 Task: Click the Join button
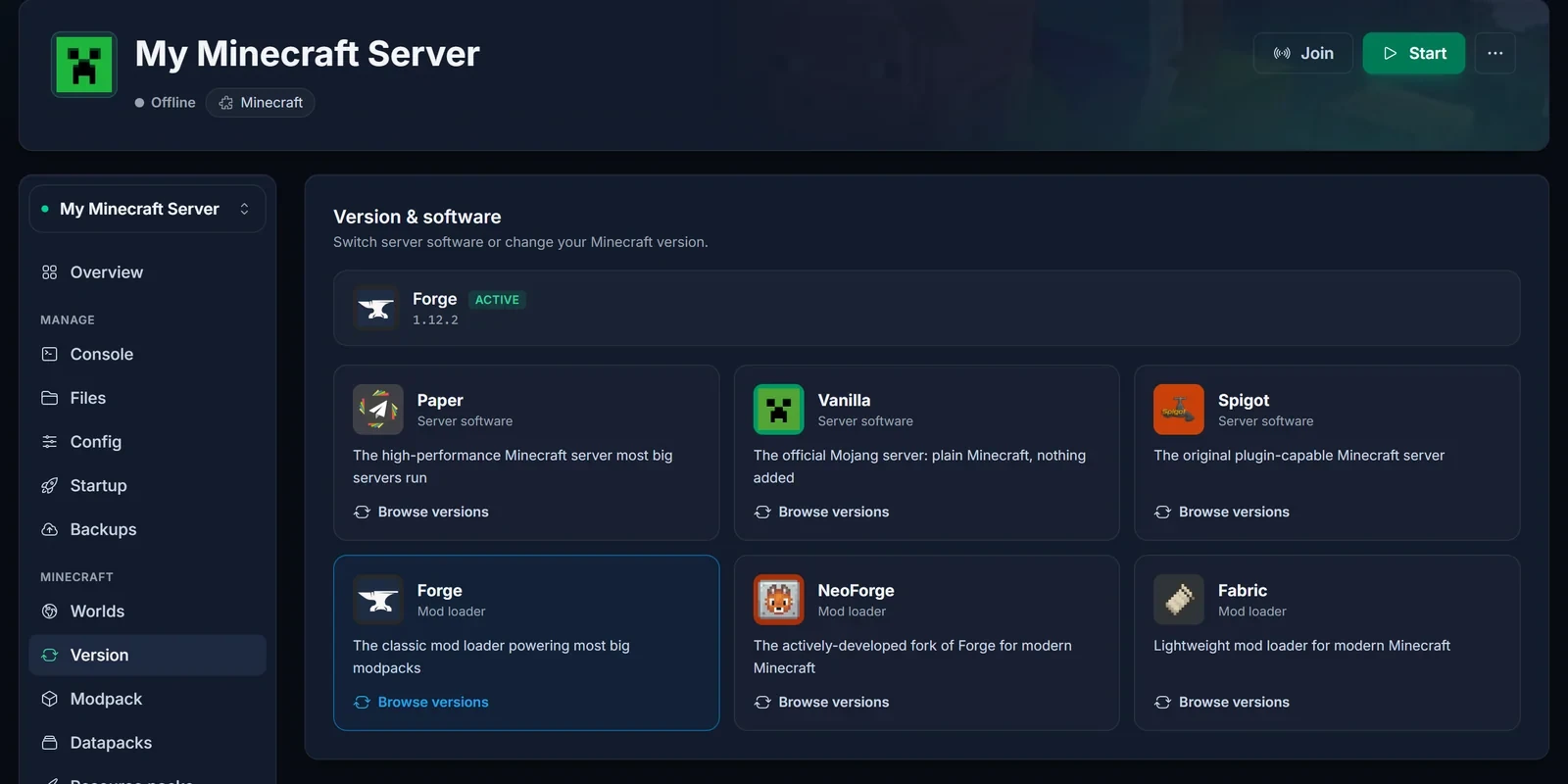click(x=1303, y=53)
